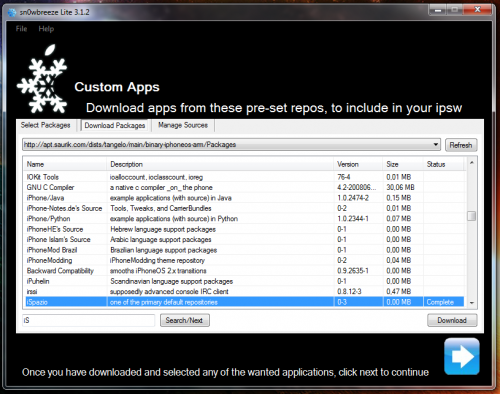The width and height of the screenshot is (500, 394).
Task: Switch to the Download Packages tab
Action: pyautogui.click(x=115, y=125)
